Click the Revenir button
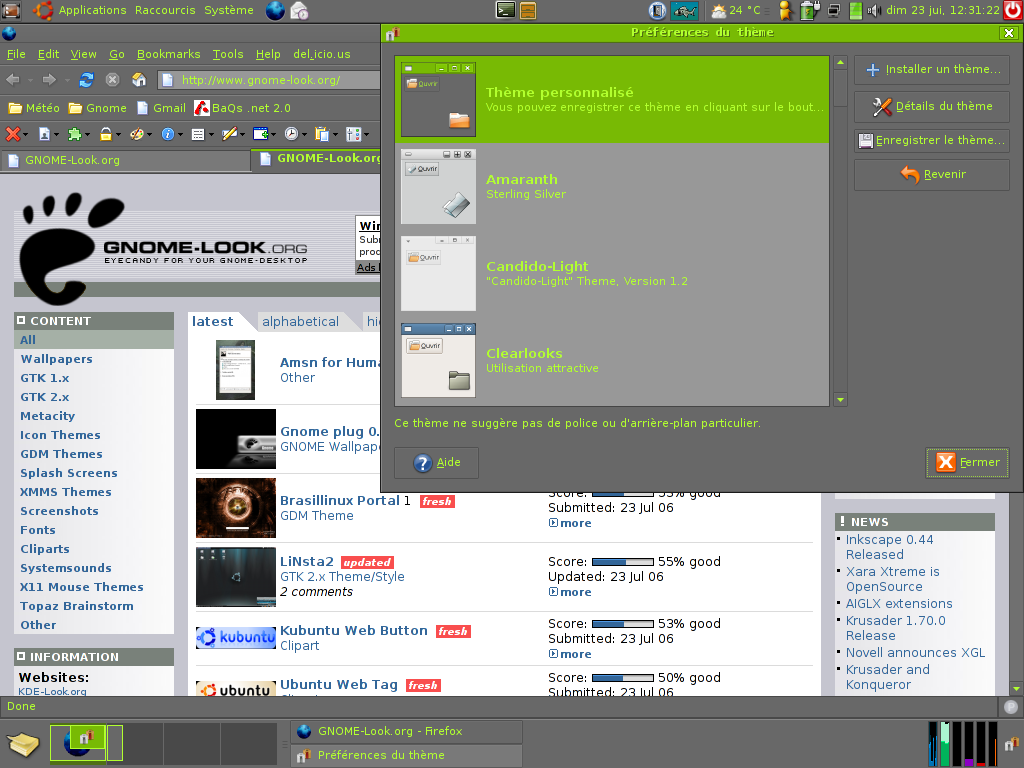The width and height of the screenshot is (1024, 768). pos(932,174)
